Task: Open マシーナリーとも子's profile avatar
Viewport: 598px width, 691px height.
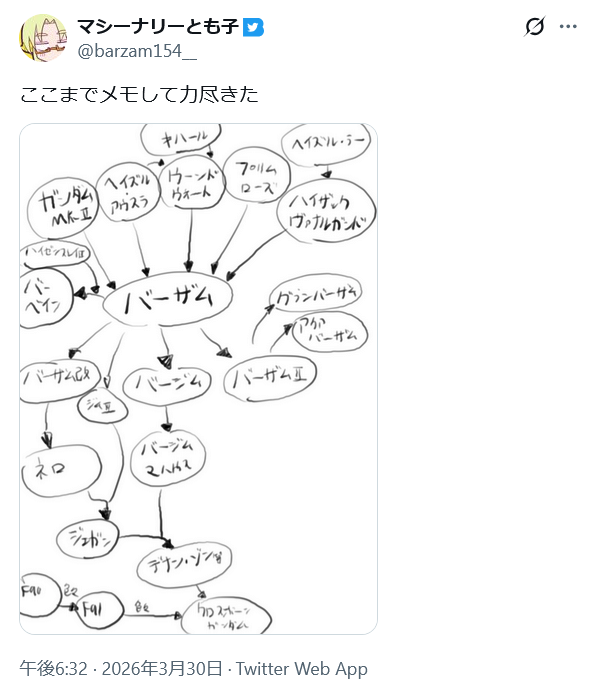Action: click(43, 38)
